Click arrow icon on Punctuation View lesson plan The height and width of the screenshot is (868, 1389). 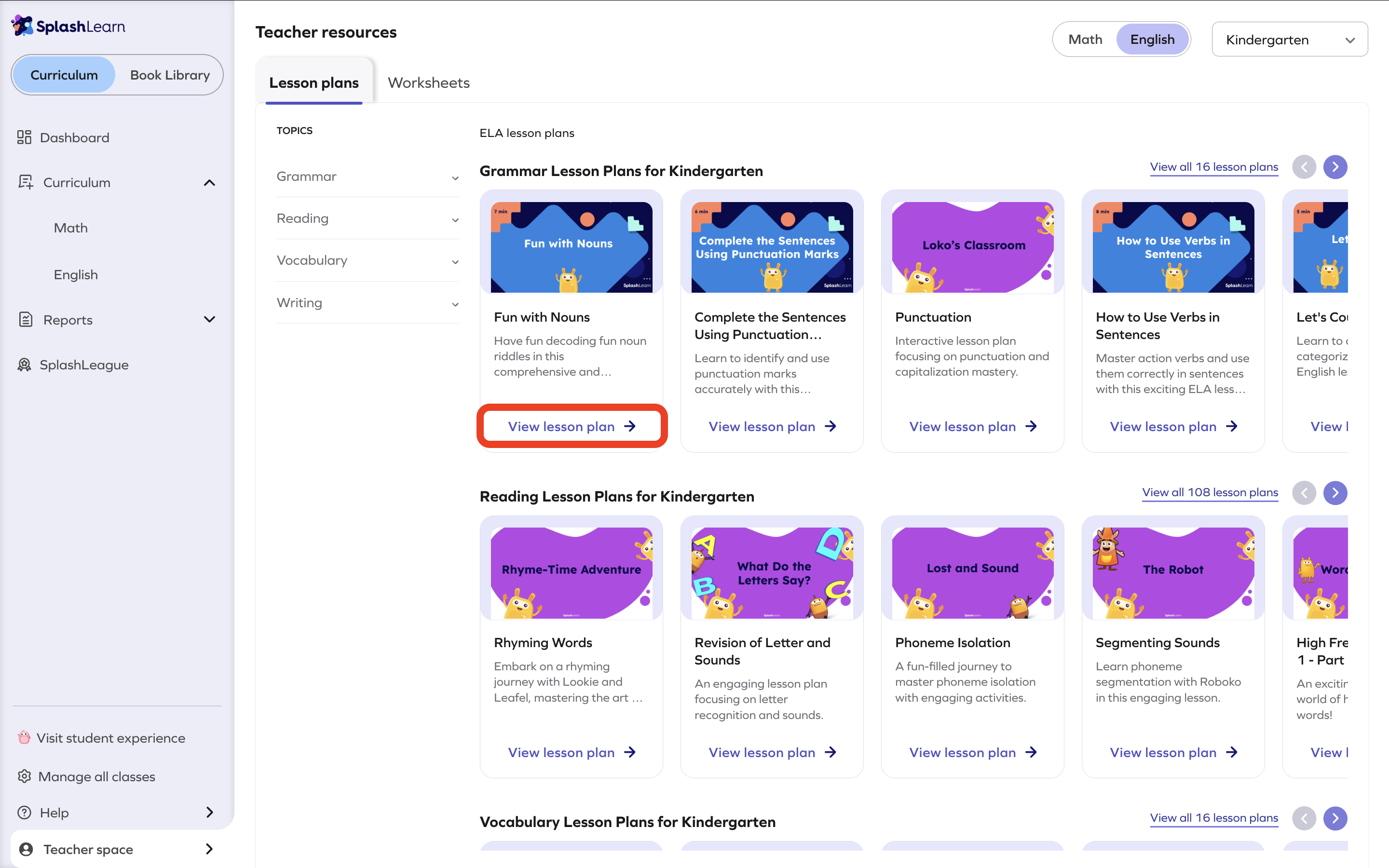[1031, 426]
